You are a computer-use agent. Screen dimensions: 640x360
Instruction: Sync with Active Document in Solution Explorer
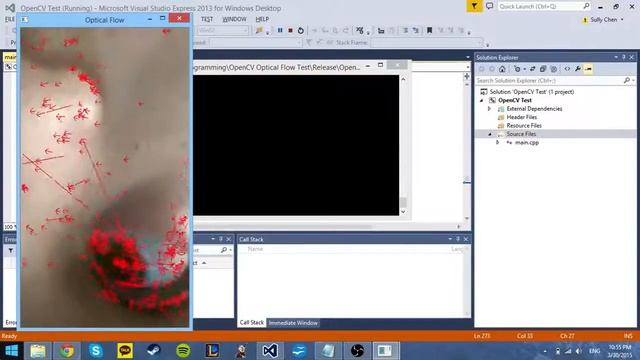click(533, 69)
